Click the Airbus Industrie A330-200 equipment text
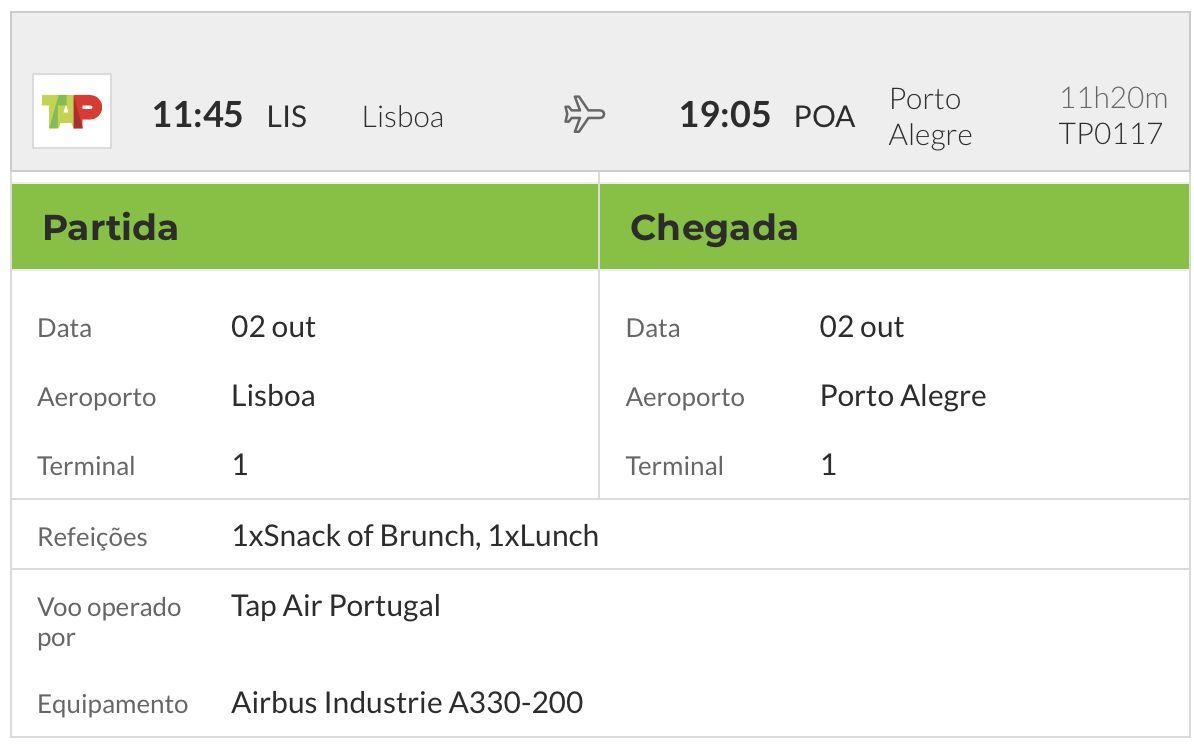 click(407, 703)
